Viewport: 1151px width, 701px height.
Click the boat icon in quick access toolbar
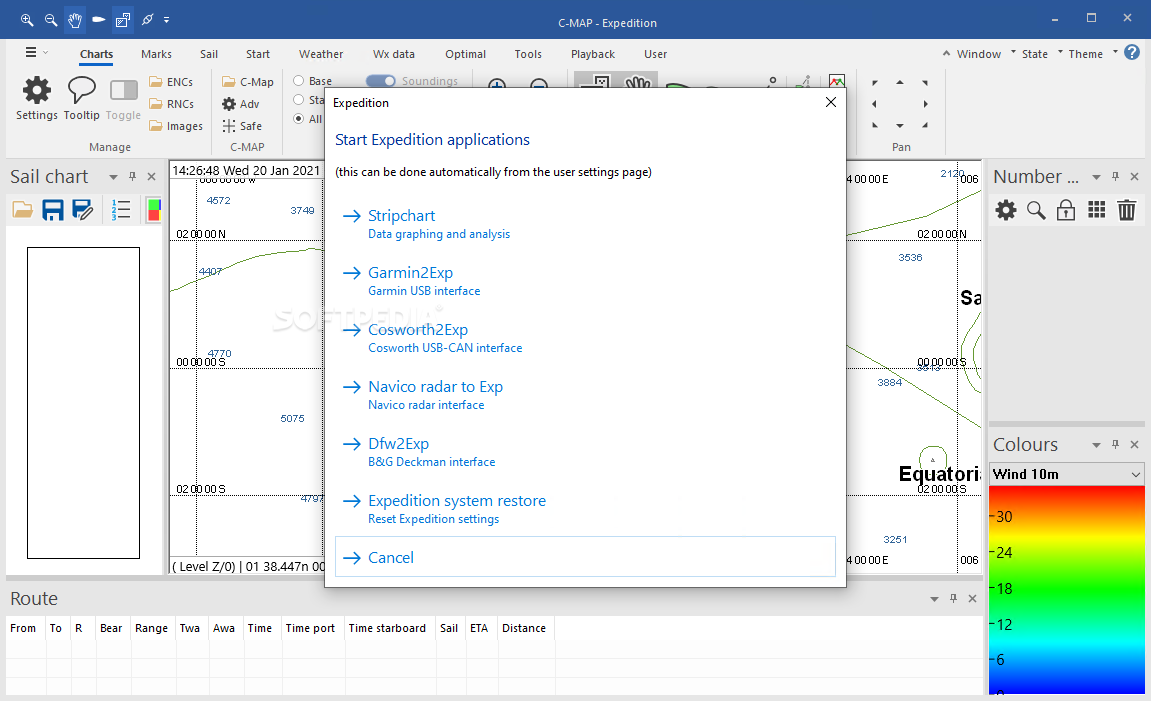pos(98,20)
